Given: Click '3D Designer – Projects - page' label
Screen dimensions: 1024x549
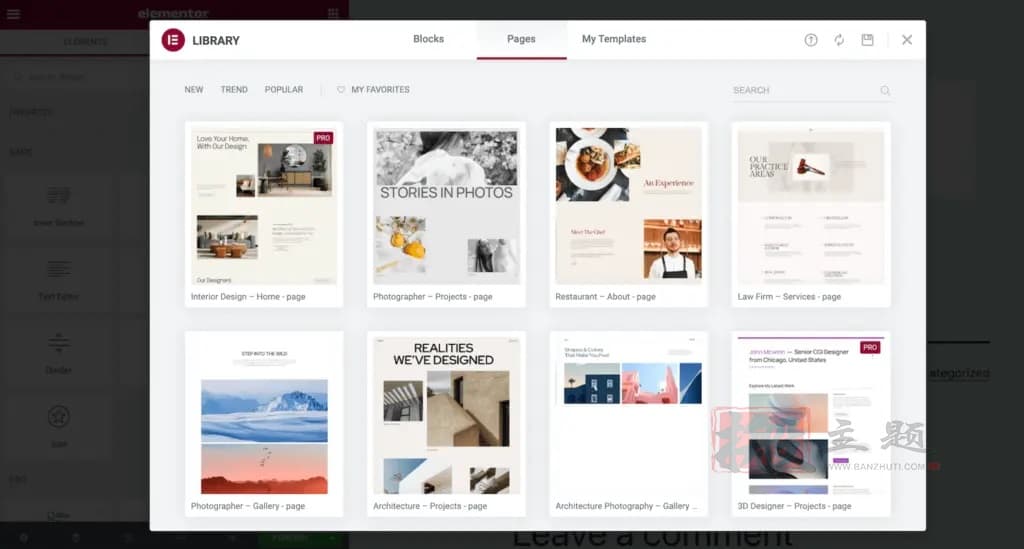Looking at the screenshot, I should click(794, 506).
